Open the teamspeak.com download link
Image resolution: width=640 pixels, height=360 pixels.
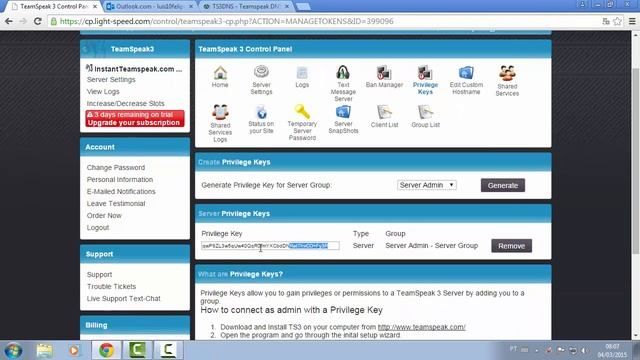pos(421,327)
